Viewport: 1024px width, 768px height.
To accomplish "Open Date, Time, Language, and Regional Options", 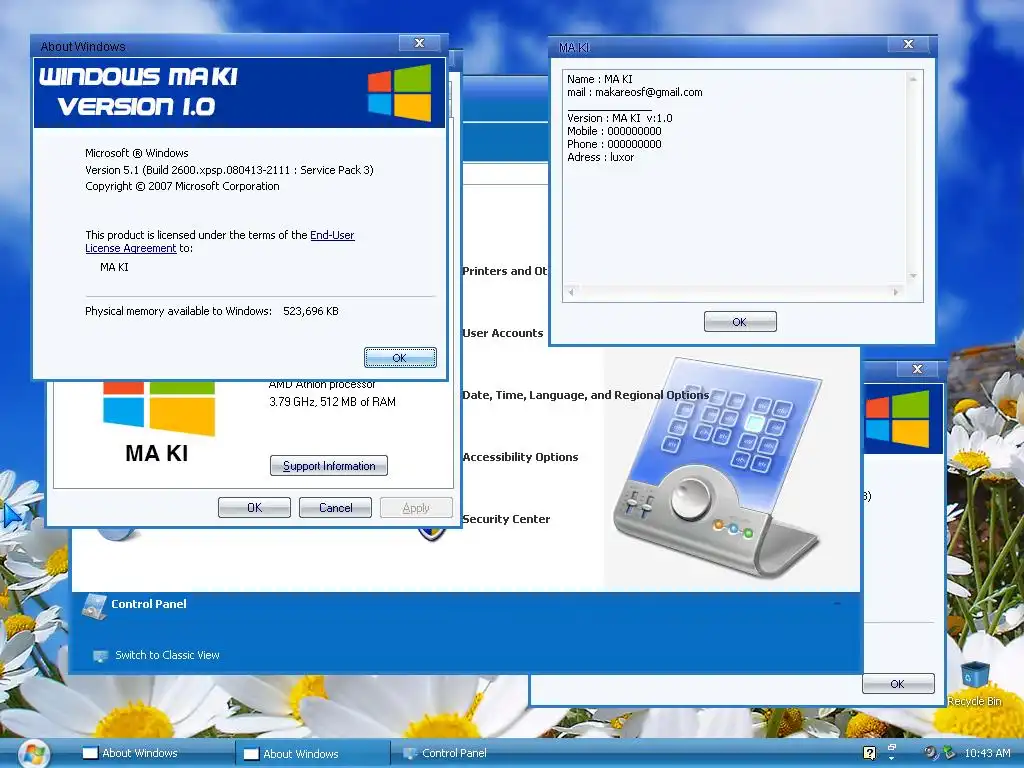I will click(x=585, y=395).
